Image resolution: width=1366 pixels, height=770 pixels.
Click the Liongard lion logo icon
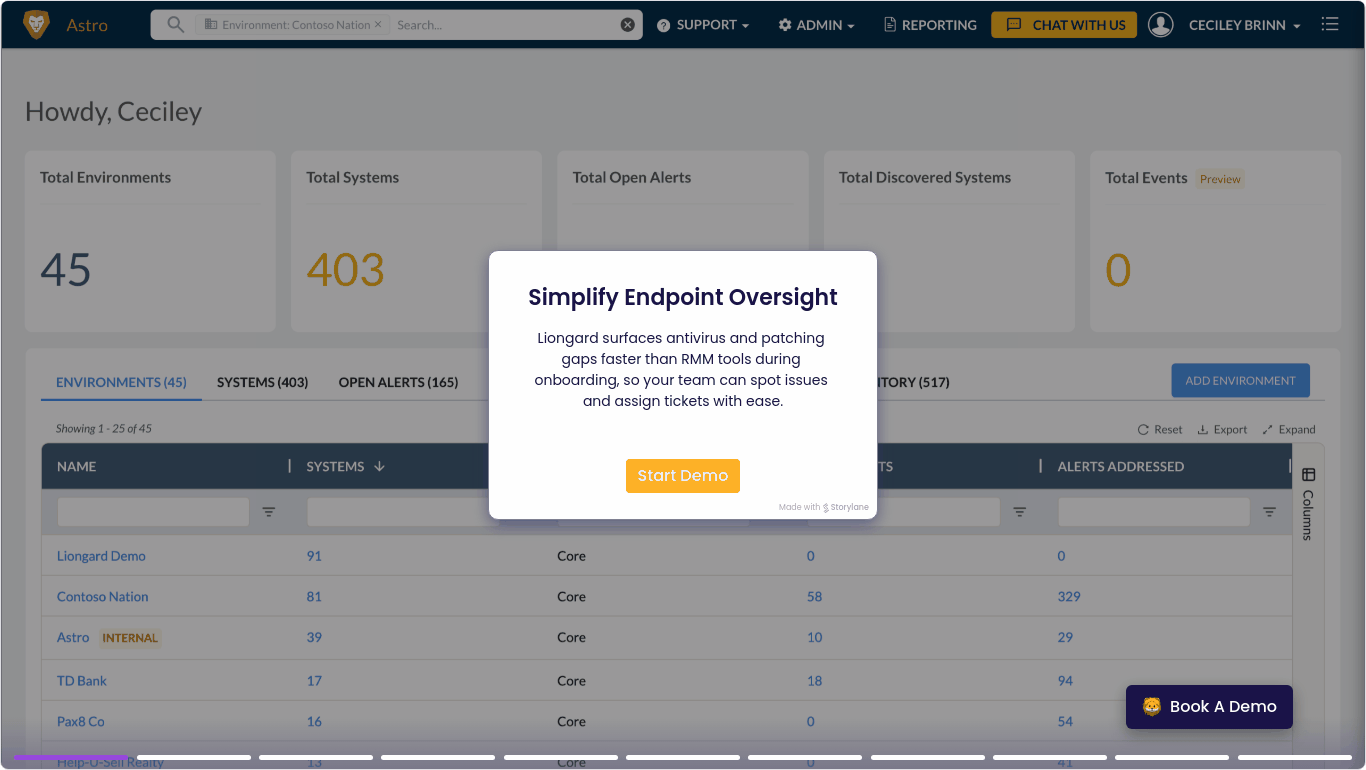(x=36, y=25)
